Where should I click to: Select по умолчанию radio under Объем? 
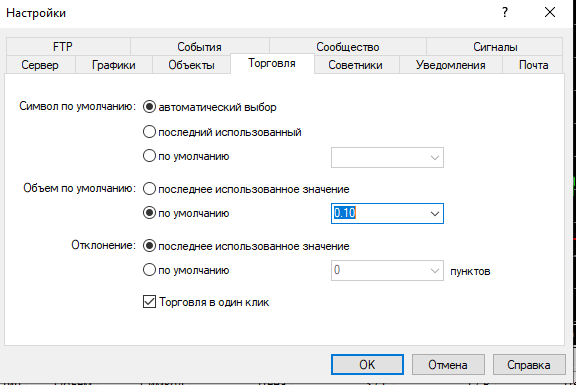point(149,213)
